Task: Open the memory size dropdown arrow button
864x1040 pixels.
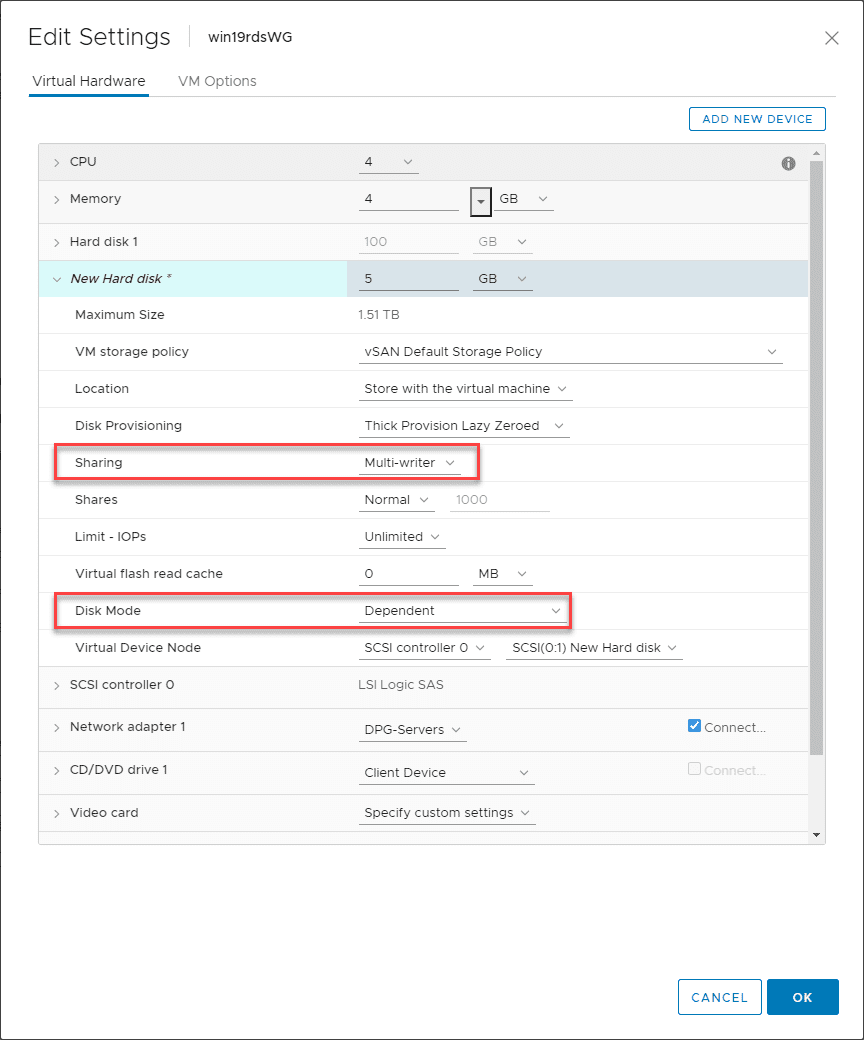Action: (x=480, y=200)
